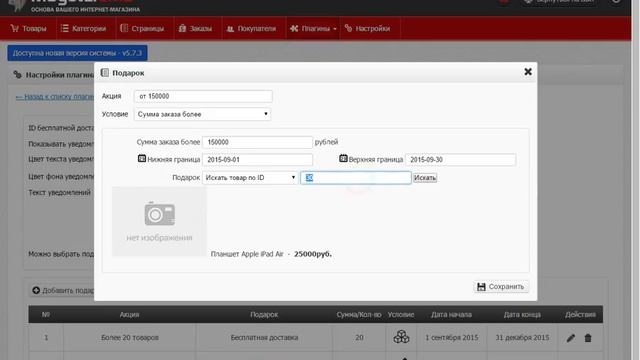The height and width of the screenshot is (360, 640).
Task: Click the Сумма заказа более amount field
Action: tap(257, 142)
